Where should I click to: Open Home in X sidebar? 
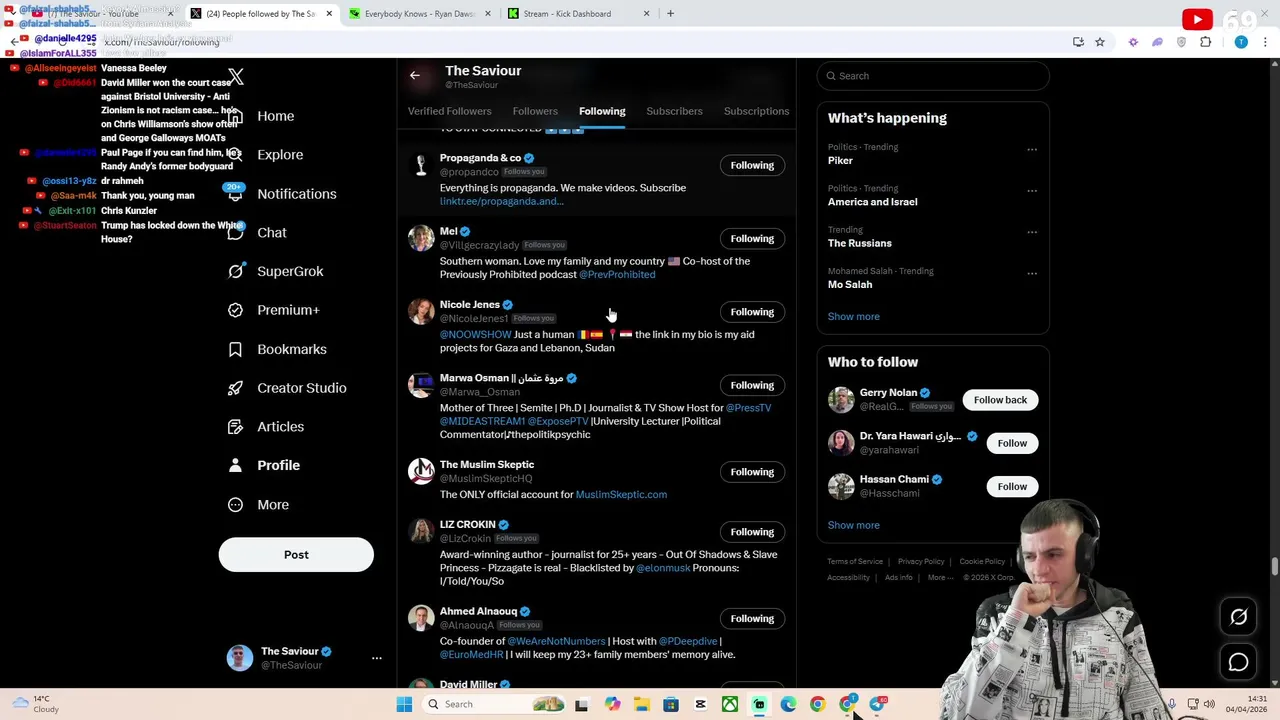pos(275,116)
